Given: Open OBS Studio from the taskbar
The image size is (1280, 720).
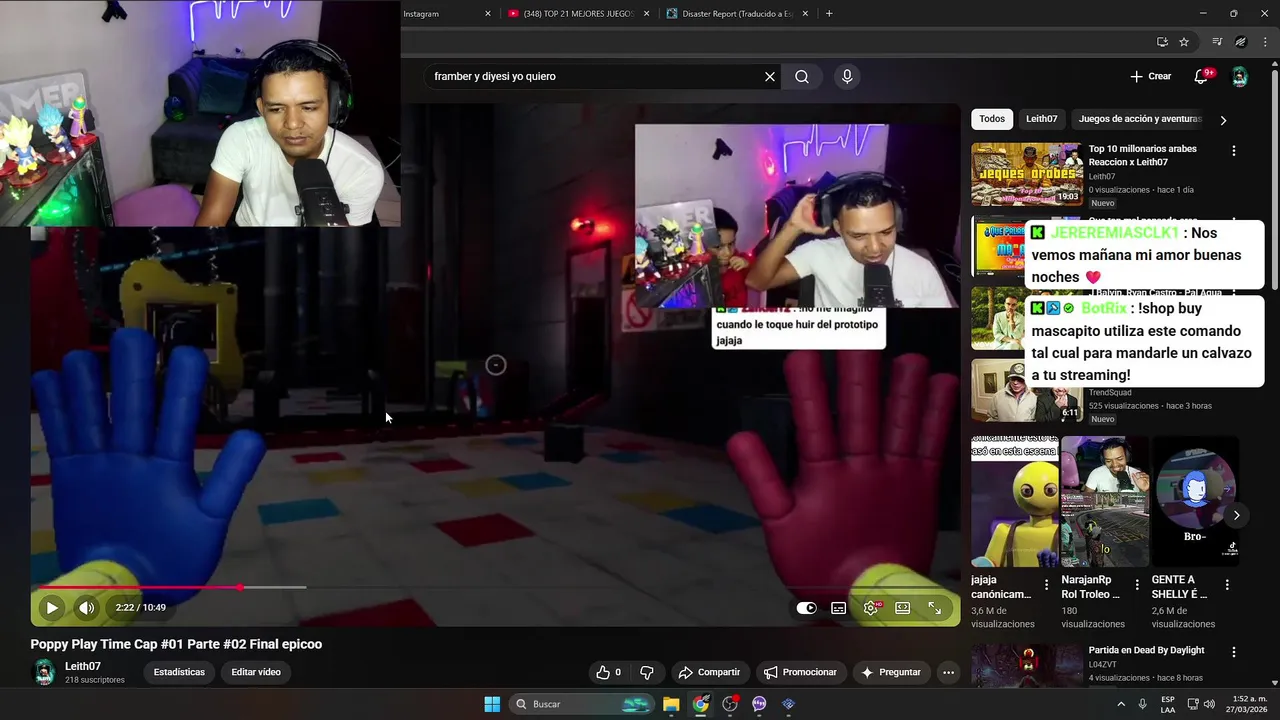Looking at the screenshot, I should point(730,704).
